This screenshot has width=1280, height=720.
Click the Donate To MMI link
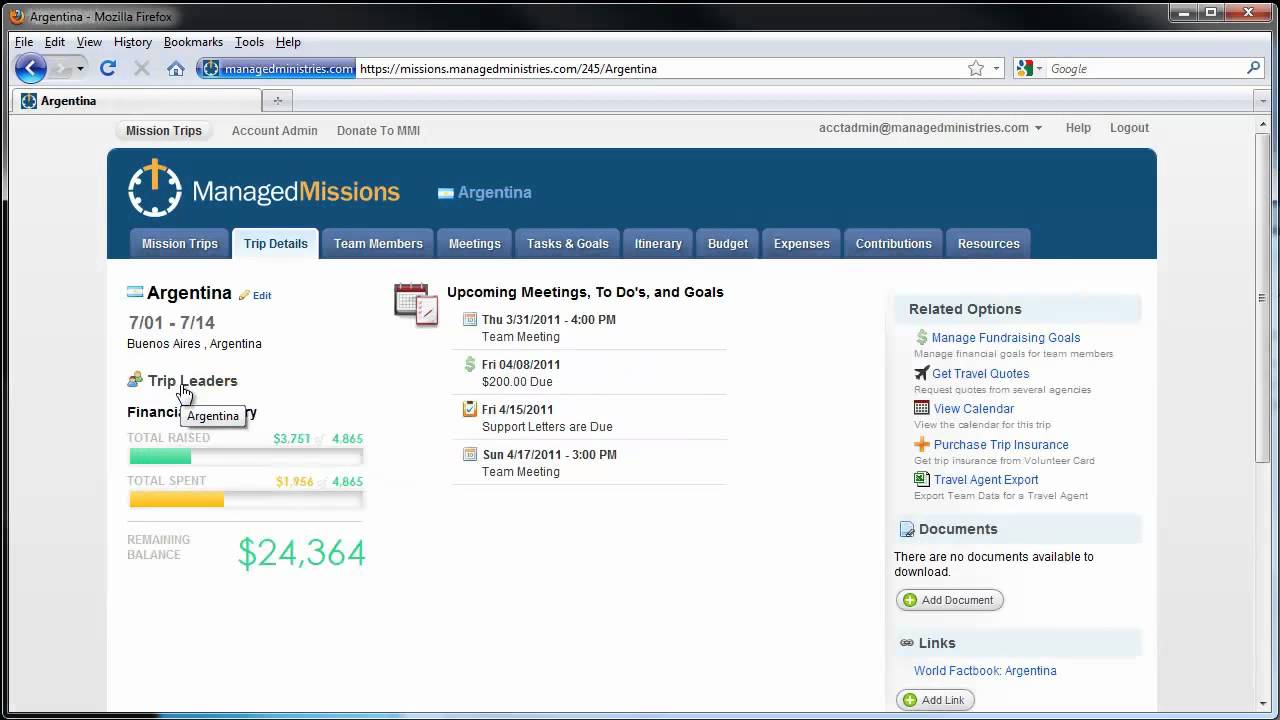[x=378, y=130]
